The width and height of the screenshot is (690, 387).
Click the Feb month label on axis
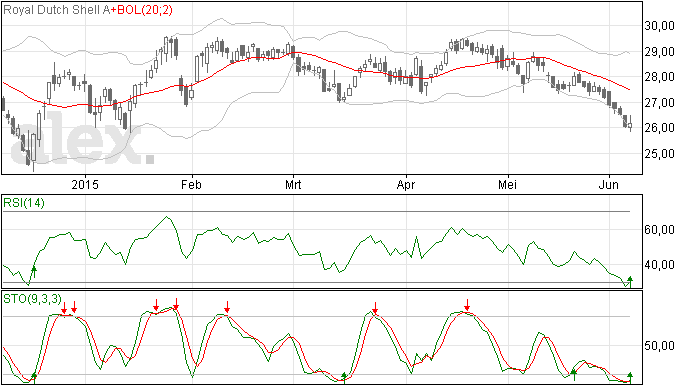point(191,184)
